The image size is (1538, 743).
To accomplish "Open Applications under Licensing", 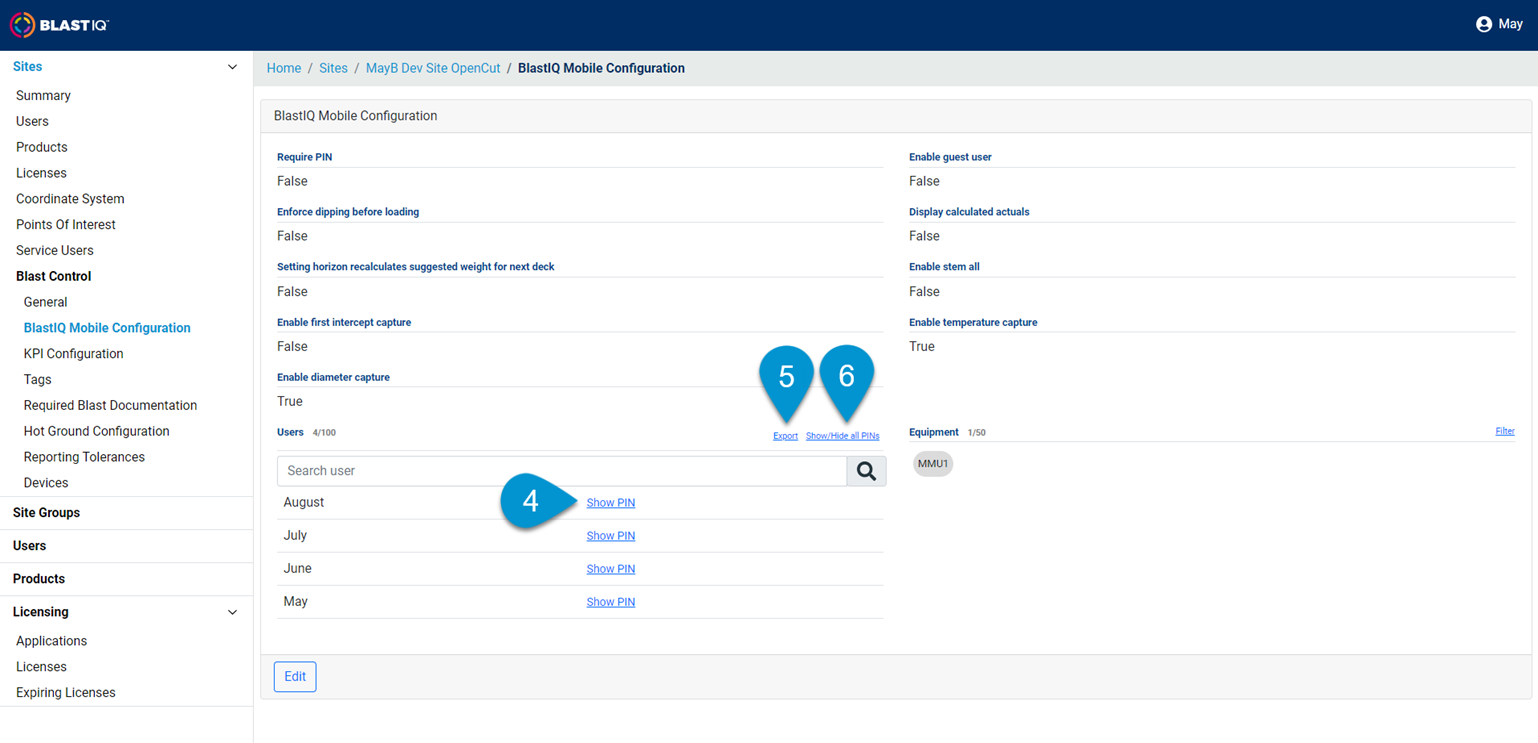I will point(51,641).
